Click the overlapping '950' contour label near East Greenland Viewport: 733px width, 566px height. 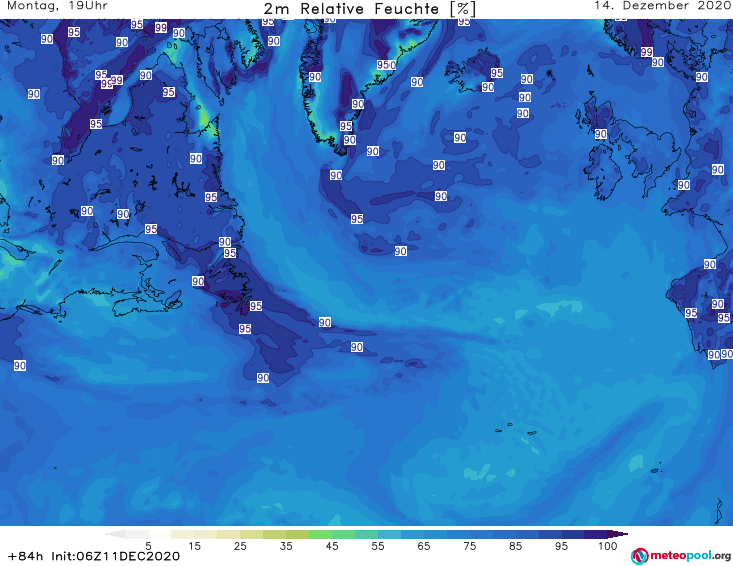(x=386, y=65)
